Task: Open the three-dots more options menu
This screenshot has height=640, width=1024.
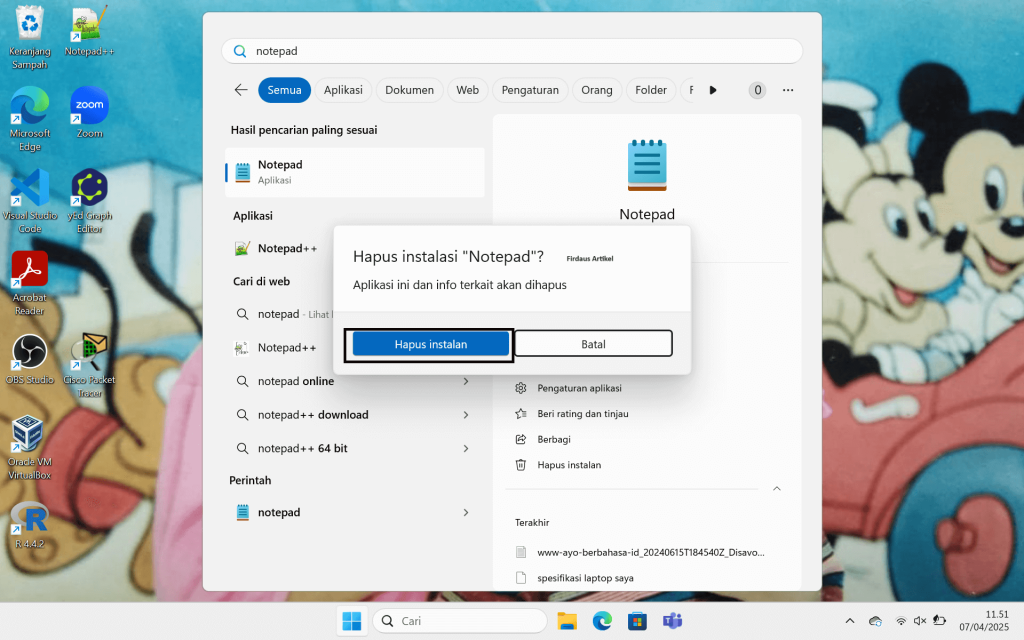Action: pyautogui.click(x=788, y=90)
